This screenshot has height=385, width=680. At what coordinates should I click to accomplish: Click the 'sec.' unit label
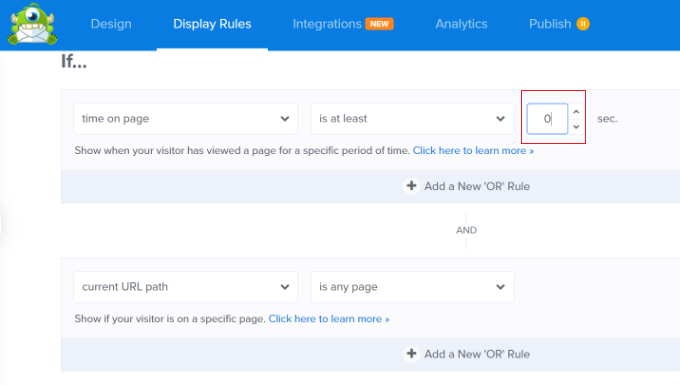click(607, 119)
